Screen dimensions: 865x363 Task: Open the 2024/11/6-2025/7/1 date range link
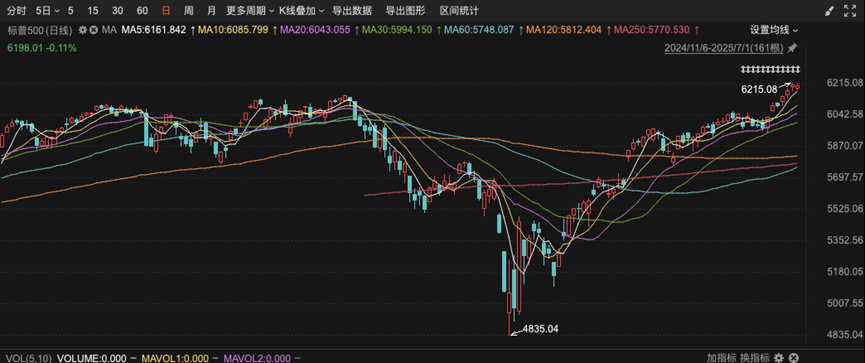pos(724,49)
